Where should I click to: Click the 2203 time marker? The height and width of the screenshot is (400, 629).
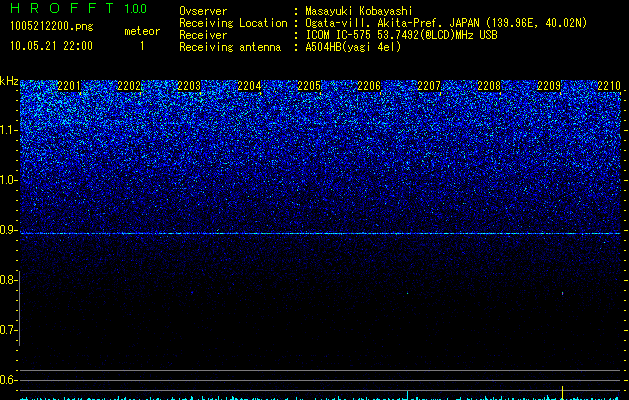189,86
